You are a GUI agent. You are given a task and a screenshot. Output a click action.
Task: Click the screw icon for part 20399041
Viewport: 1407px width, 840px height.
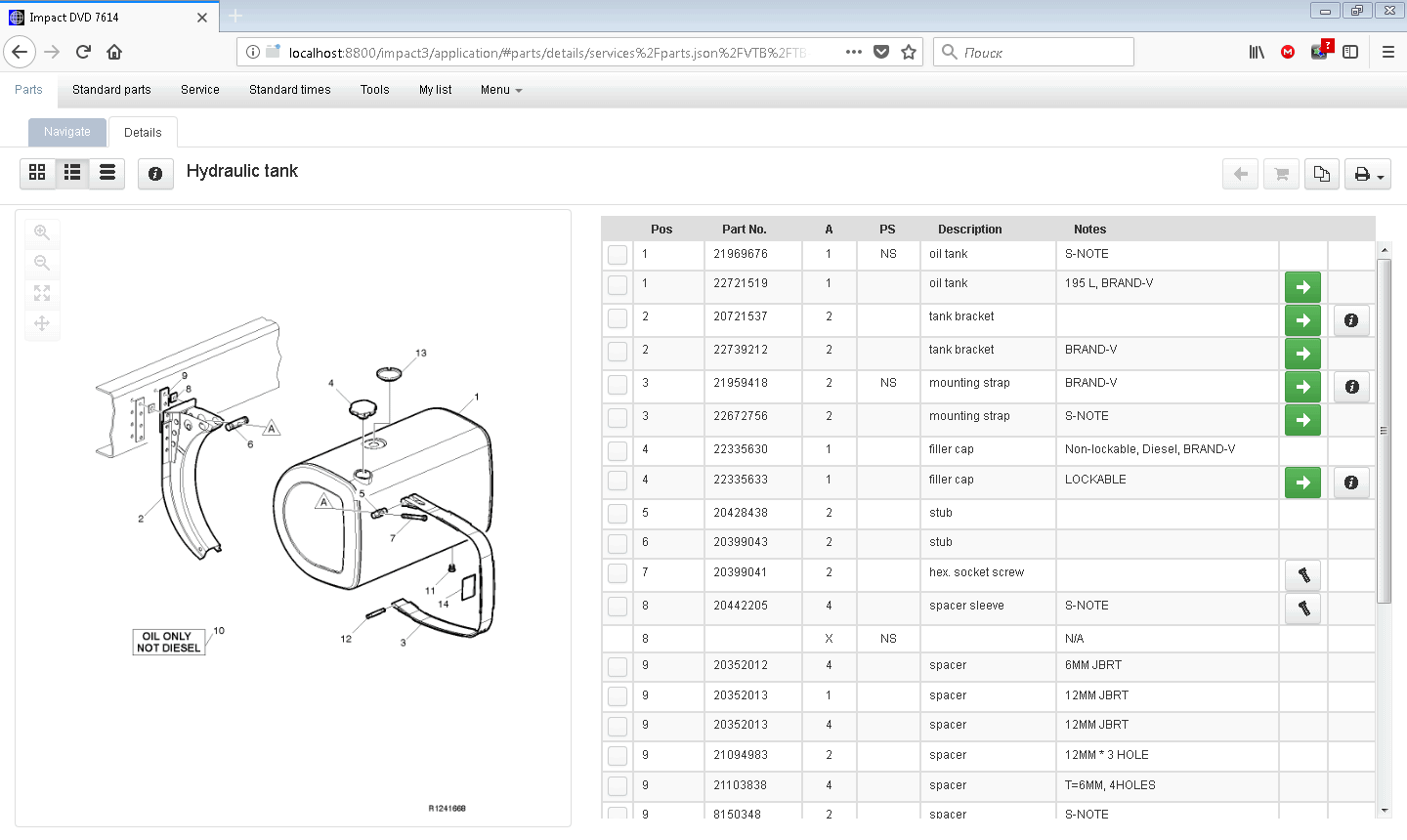pos(1302,575)
